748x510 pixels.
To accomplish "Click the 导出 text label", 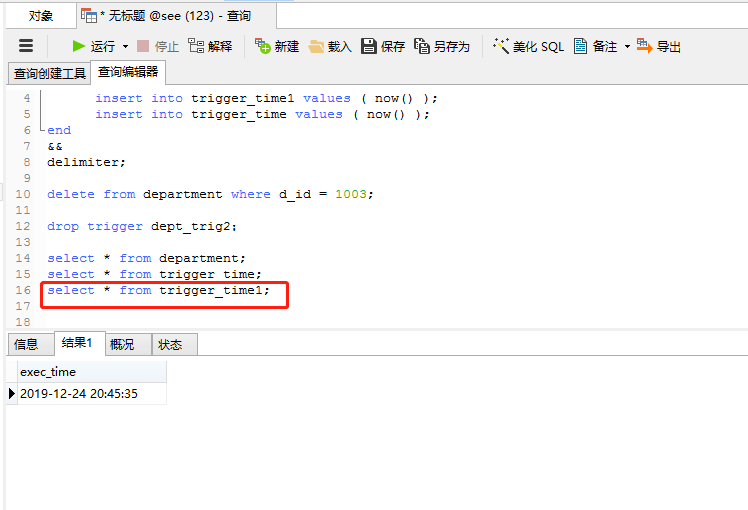I will (x=668, y=47).
